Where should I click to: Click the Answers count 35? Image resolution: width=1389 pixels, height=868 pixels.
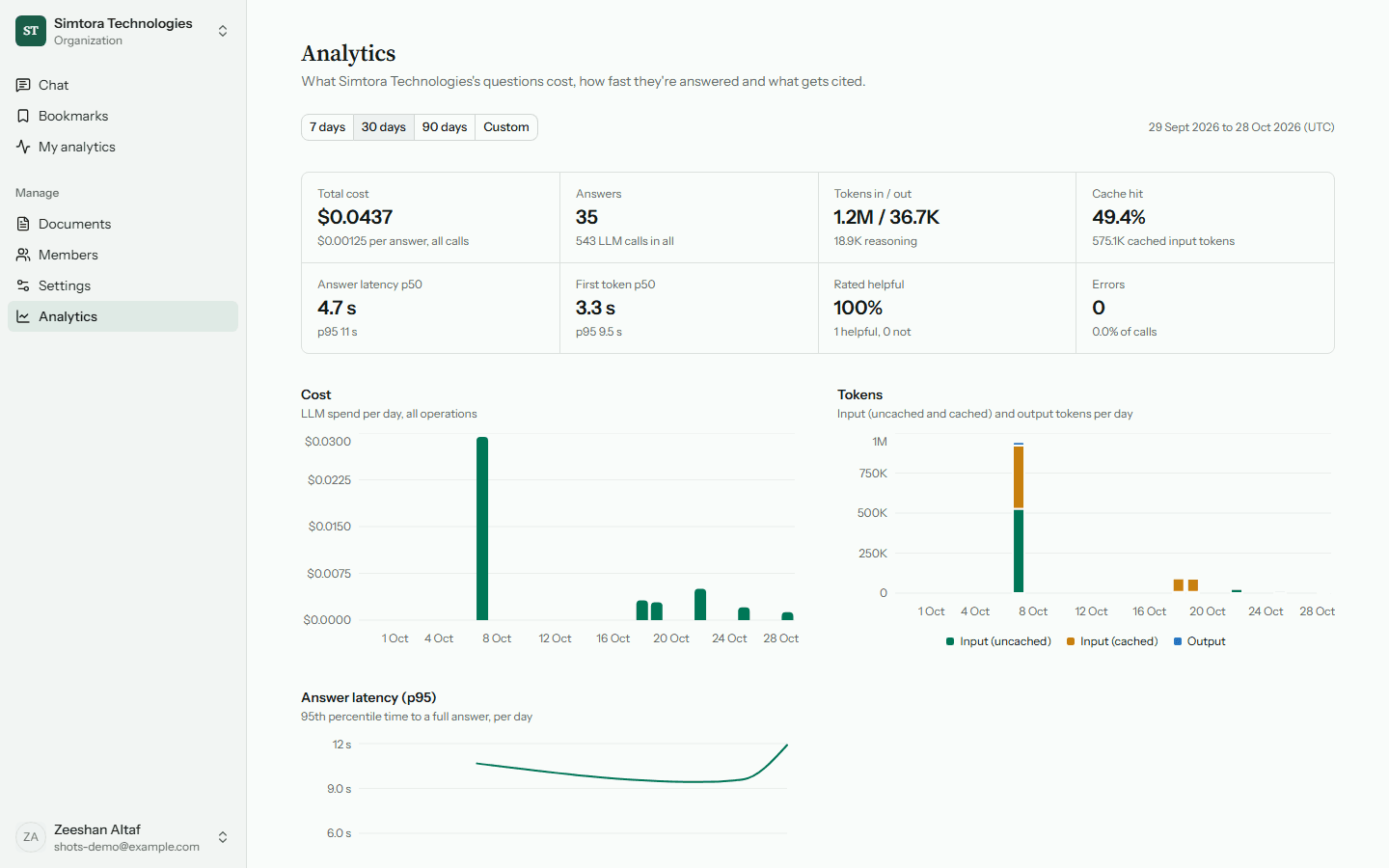[x=586, y=217]
